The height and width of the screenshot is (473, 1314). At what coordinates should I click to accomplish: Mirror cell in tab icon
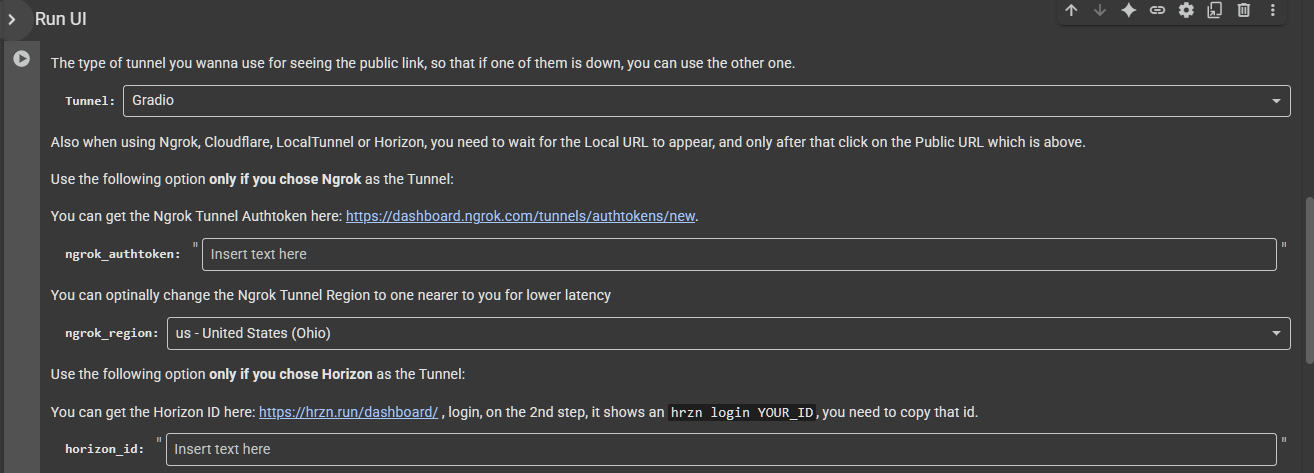(x=1214, y=10)
